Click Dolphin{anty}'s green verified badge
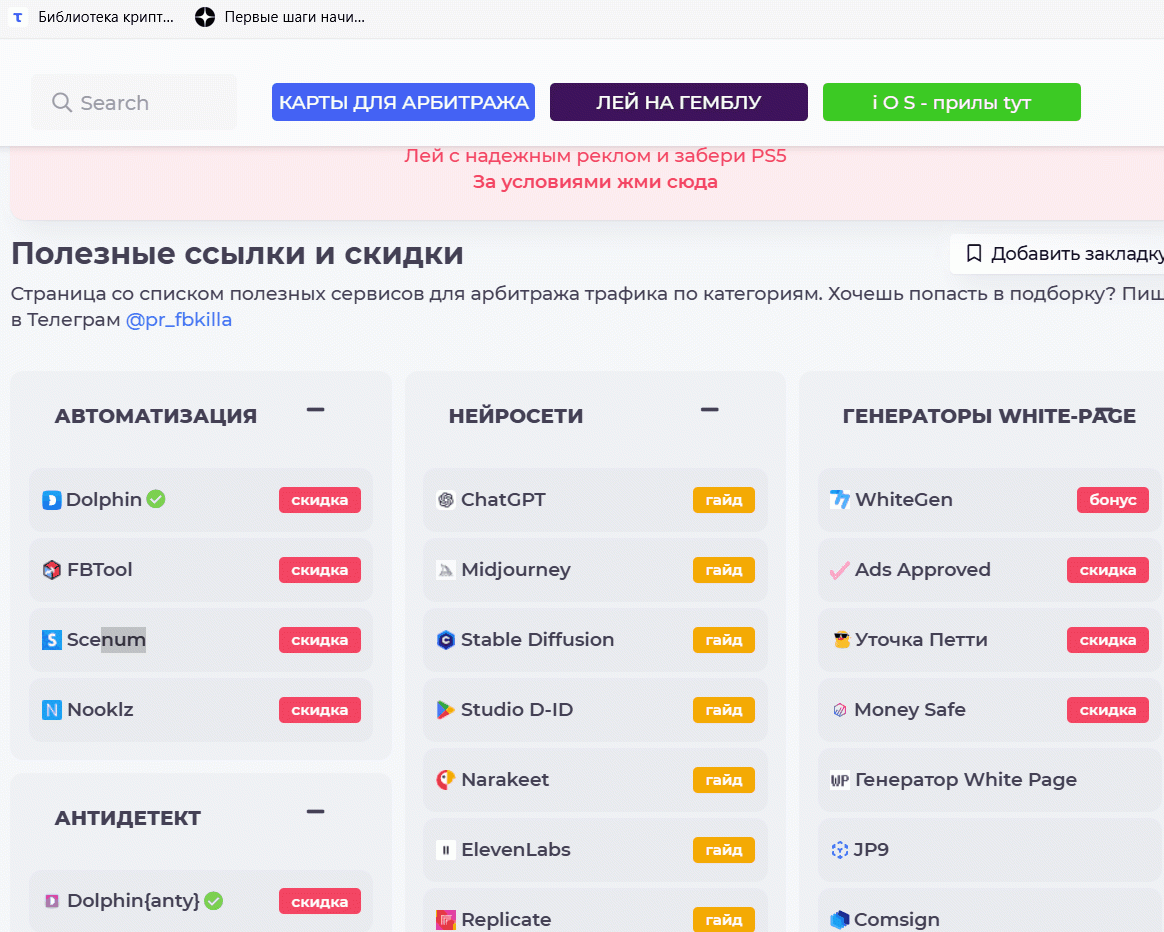The height and width of the screenshot is (932, 1164). [x=214, y=901]
